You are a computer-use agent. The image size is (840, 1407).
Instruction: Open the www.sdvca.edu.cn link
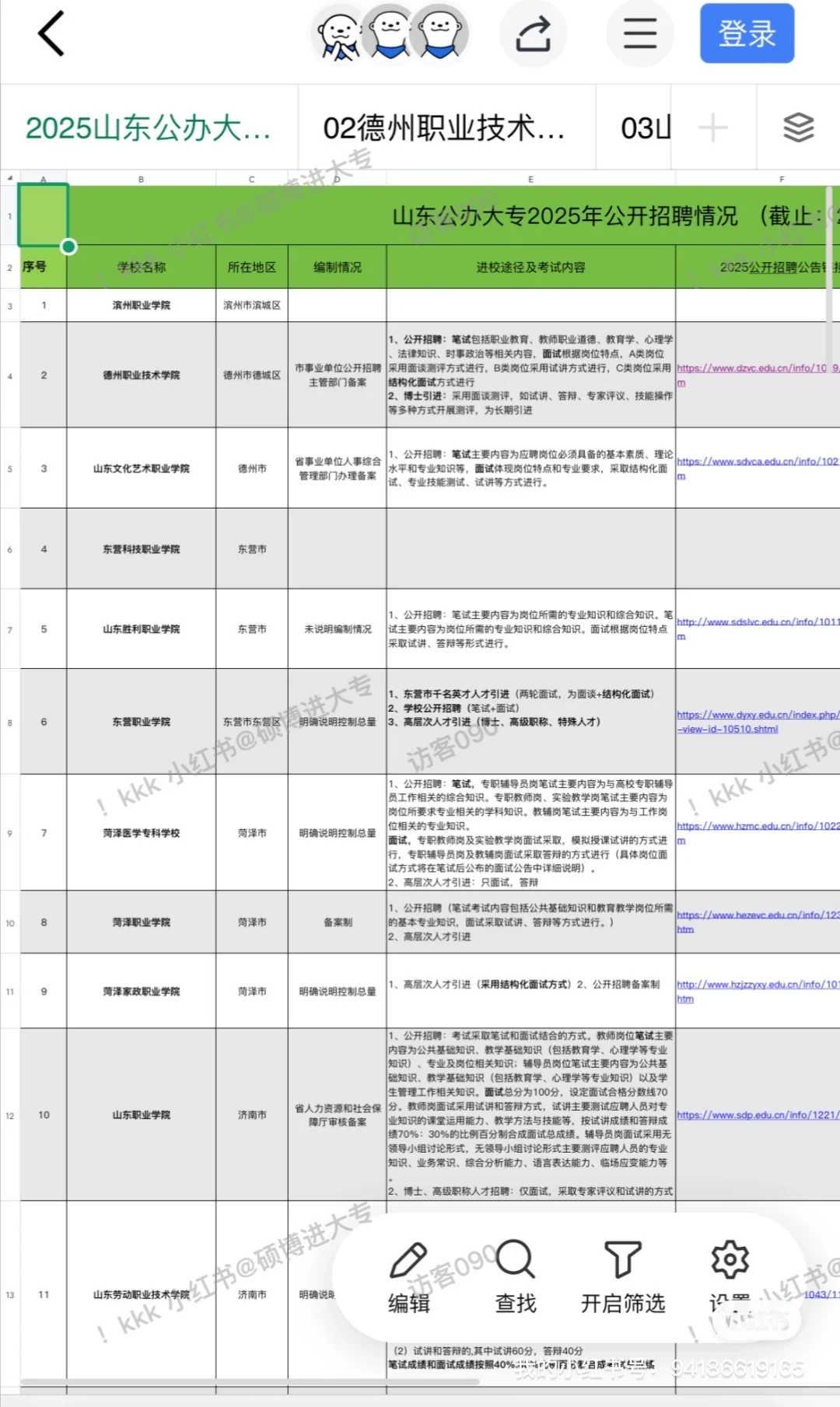pos(758,468)
